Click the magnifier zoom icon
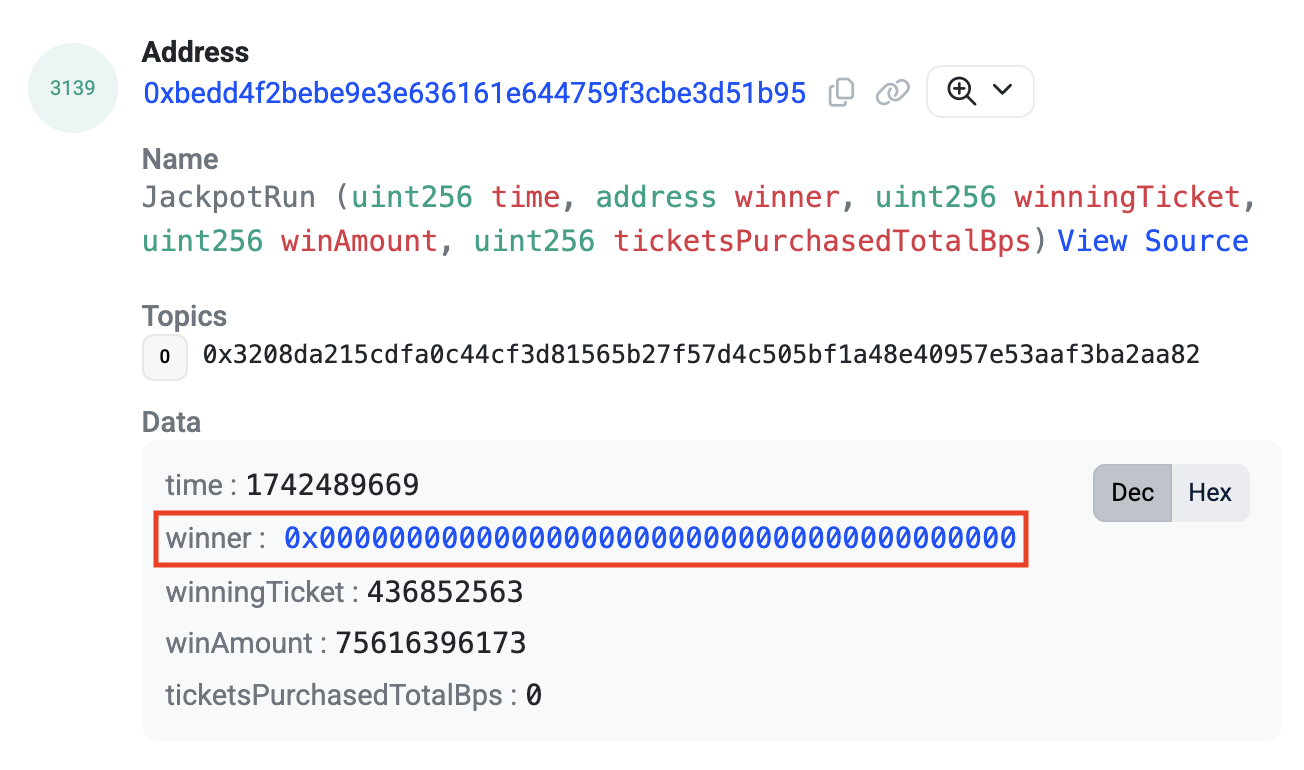Screen dimensions: 1304x770 (x=962, y=91)
